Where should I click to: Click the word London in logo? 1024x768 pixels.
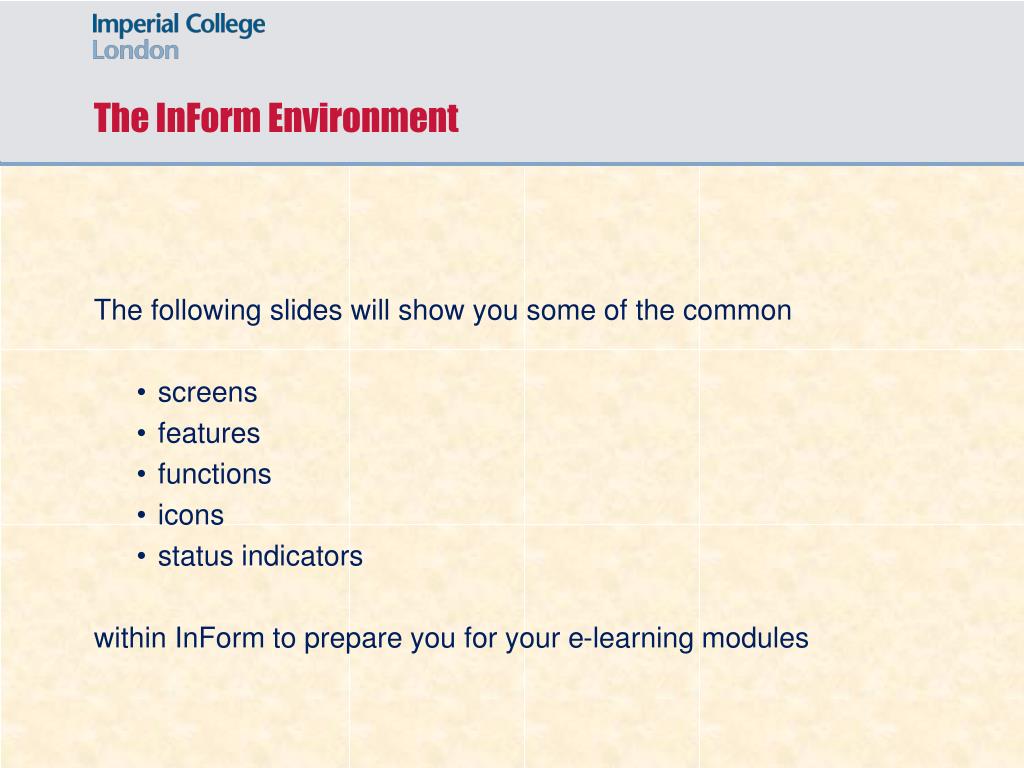click(135, 50)
